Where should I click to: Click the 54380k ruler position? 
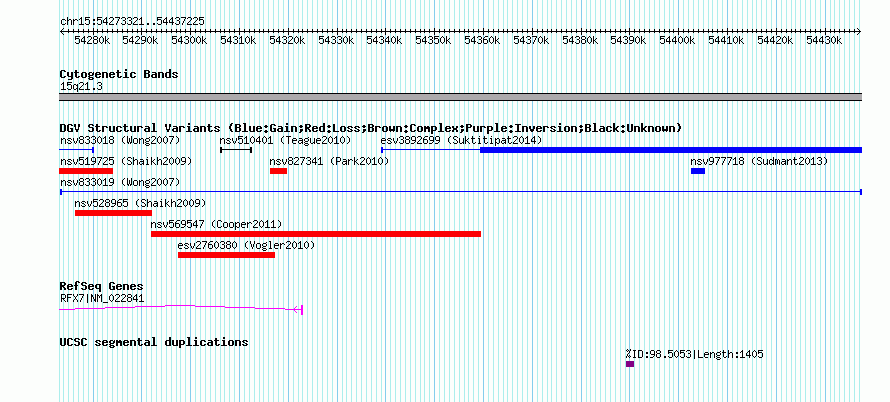coord(580,40)
